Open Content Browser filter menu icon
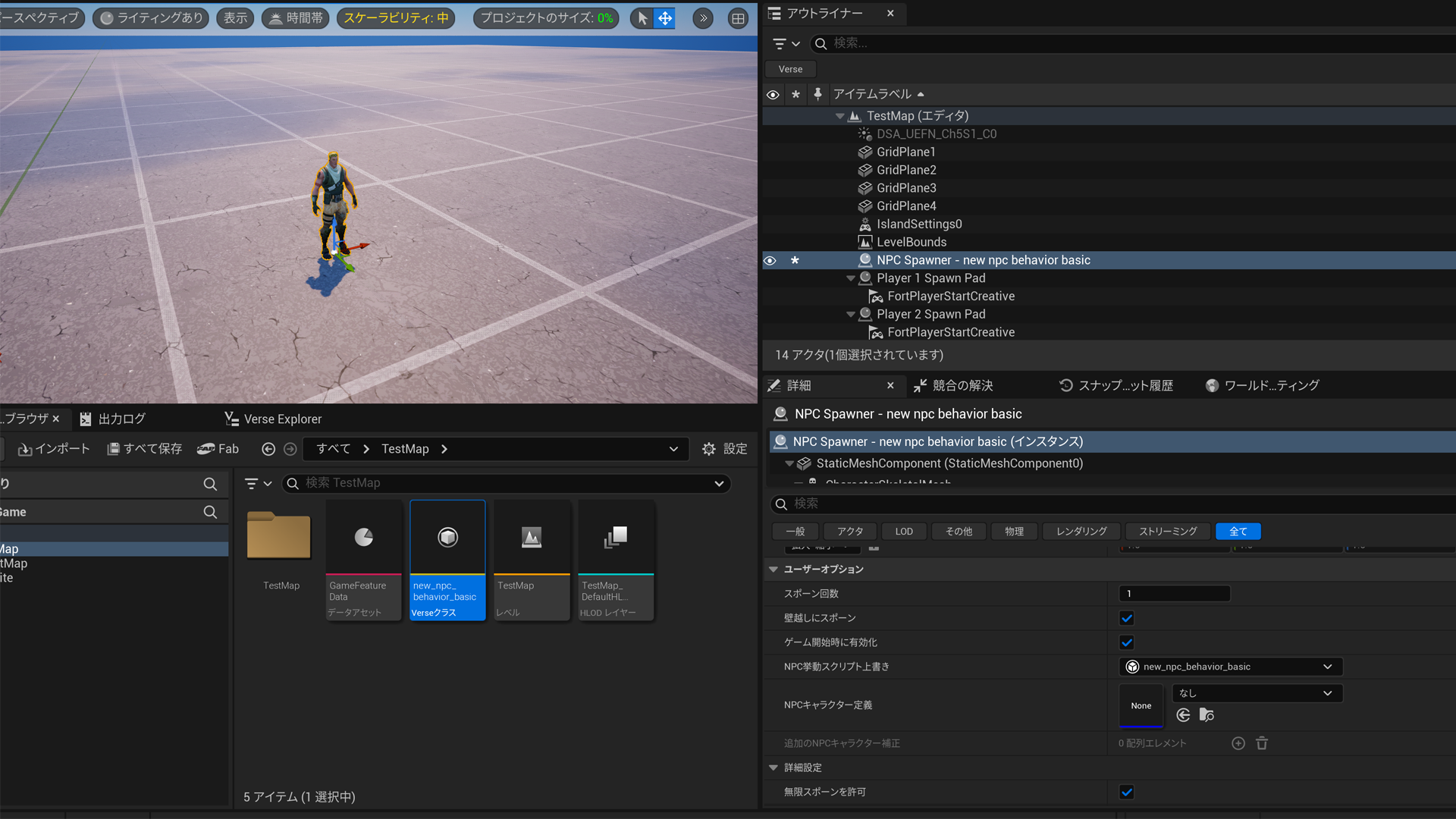 tap(258, 483)
